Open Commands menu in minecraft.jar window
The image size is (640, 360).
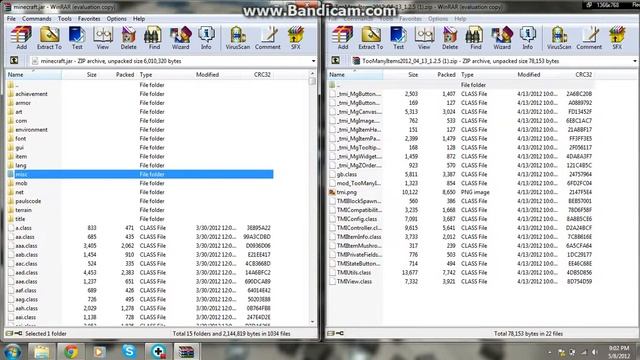tap(37, 19)
